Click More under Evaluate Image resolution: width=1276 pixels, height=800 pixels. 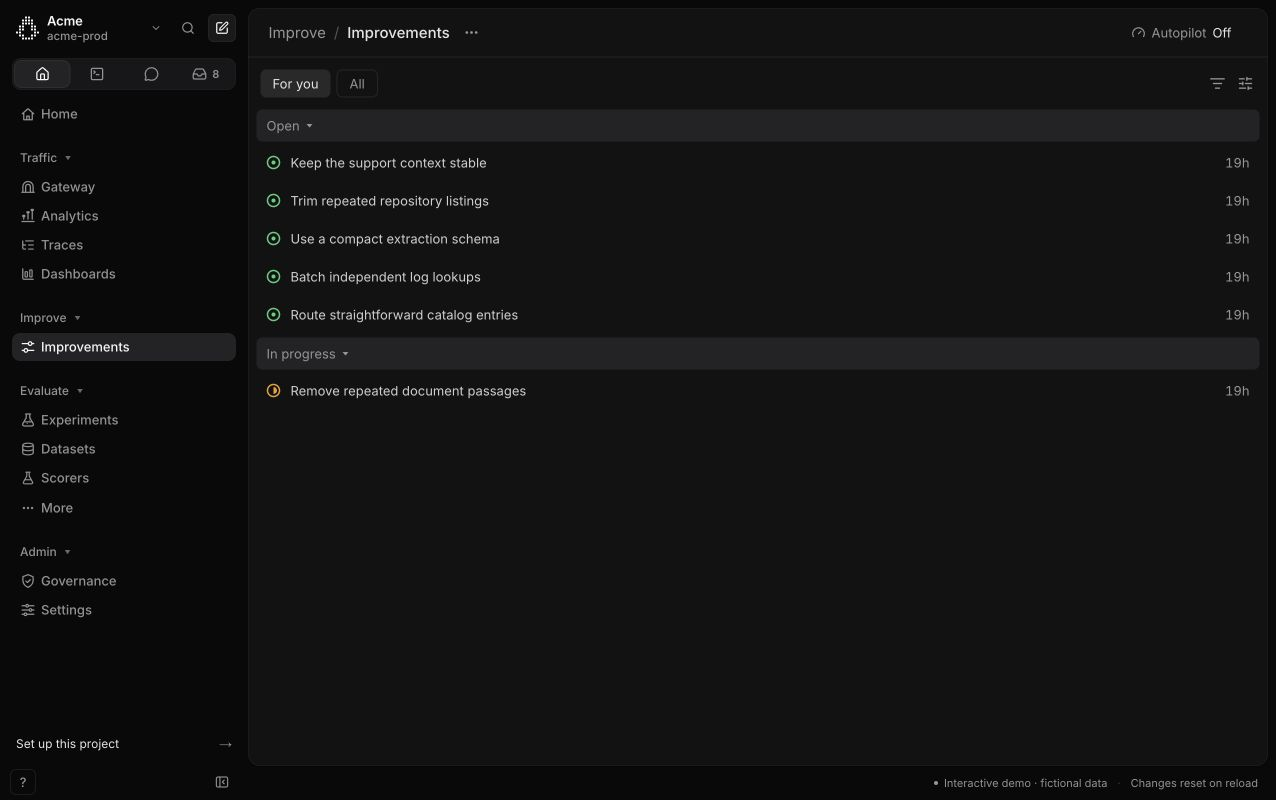pyautogui.click(x=124, y=508)
